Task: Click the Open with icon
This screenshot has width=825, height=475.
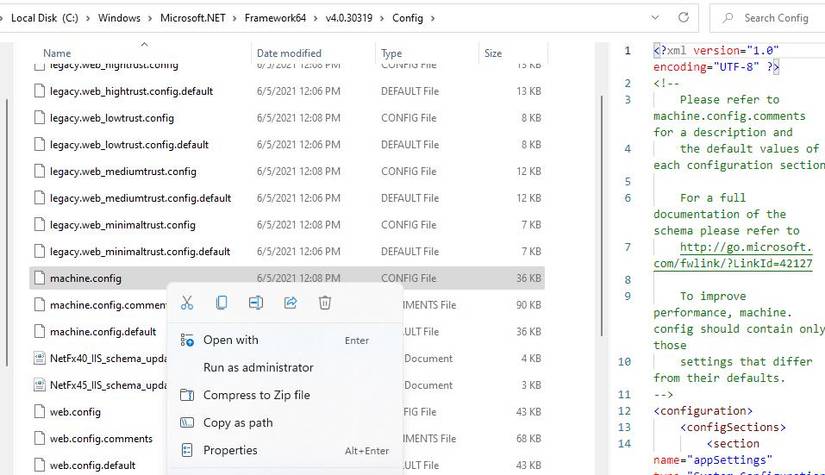Action: coord(187,340)
